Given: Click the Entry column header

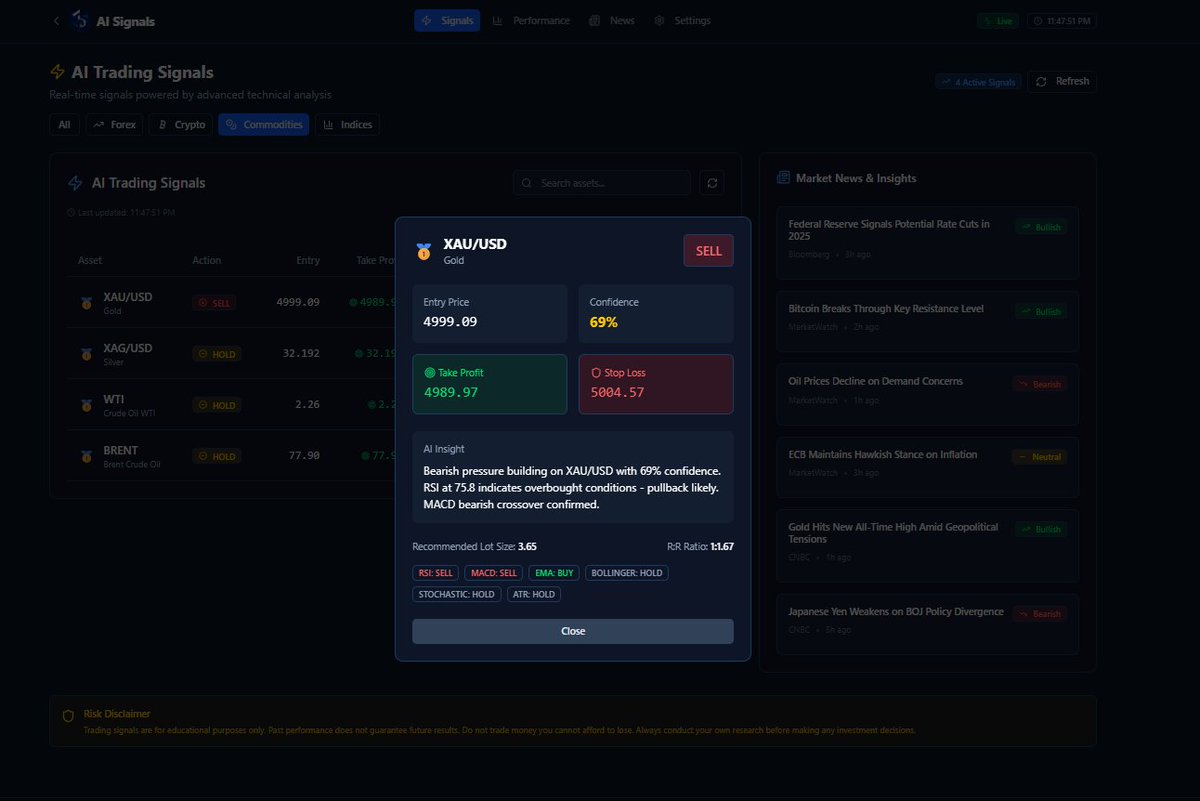Looking at the screenshot, I should click(308, 260).
